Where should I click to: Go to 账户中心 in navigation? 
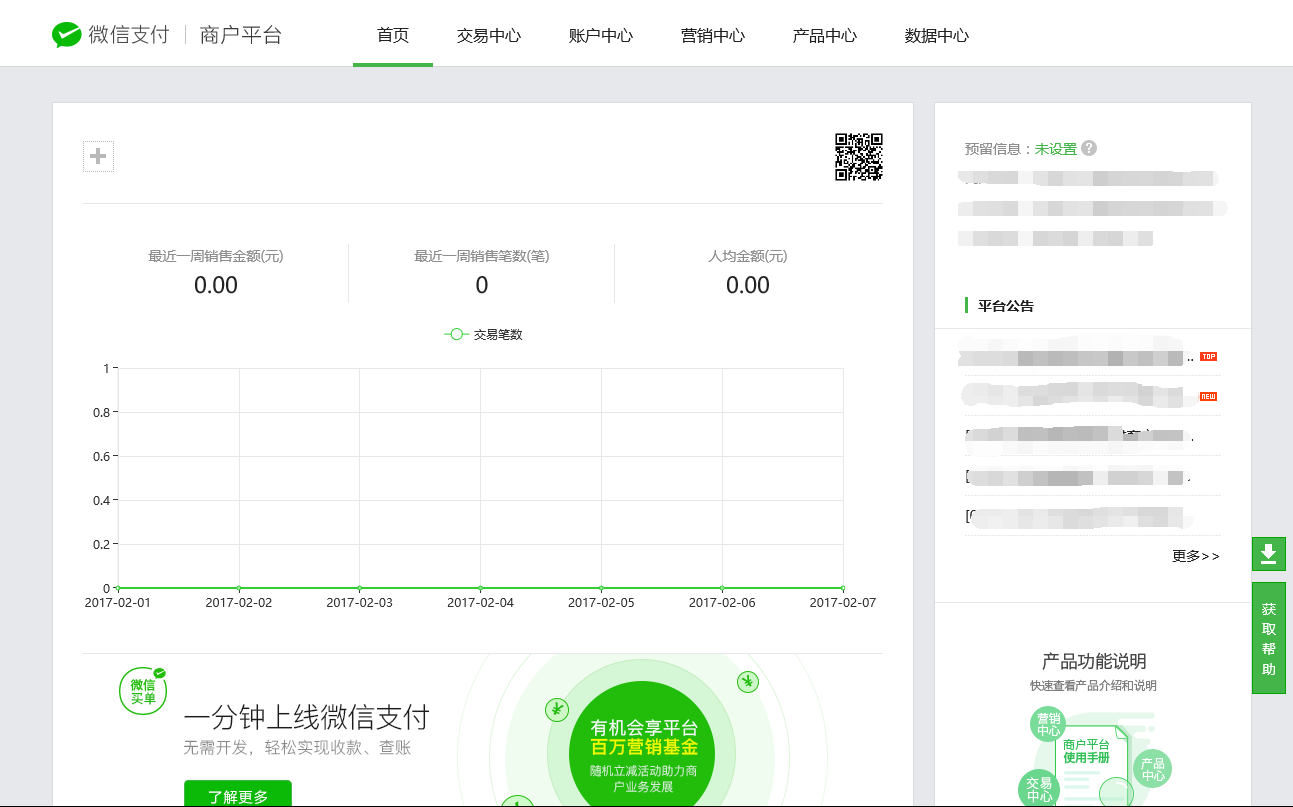601,35
